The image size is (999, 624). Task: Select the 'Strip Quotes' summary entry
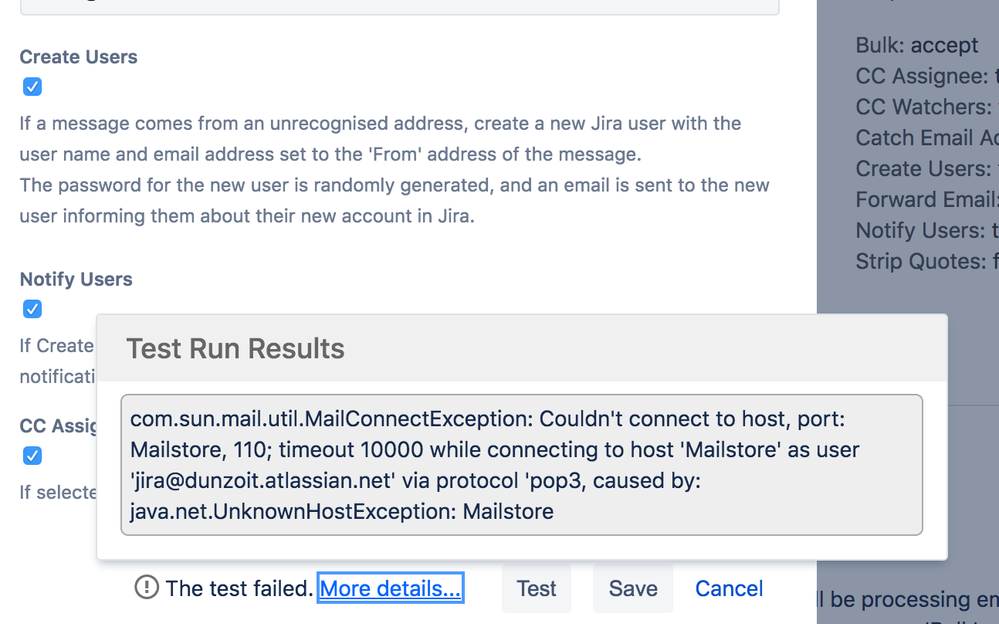point(927,261)
